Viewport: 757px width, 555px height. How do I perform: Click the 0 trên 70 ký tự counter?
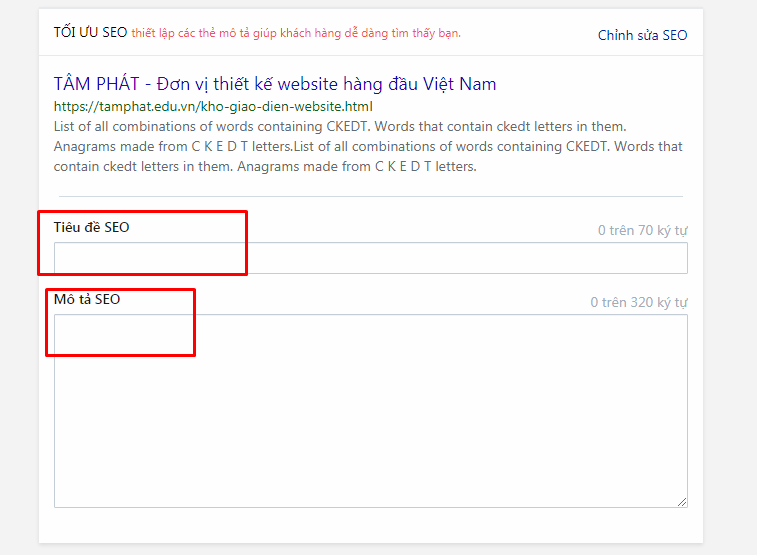tap(642, 231)
